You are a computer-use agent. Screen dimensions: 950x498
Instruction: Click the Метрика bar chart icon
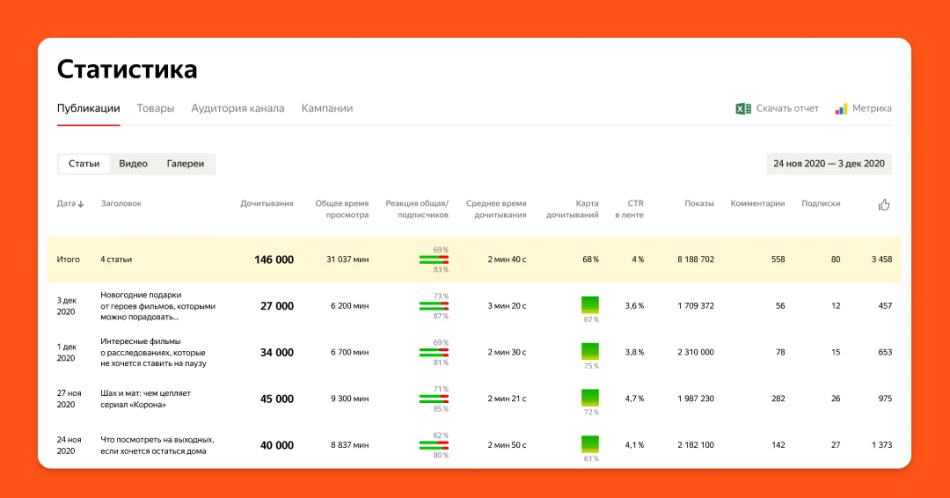pos(842,108)
